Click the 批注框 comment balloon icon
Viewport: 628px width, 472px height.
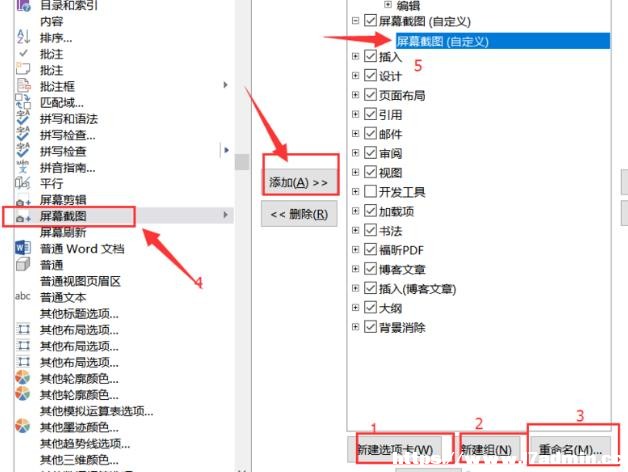click(23, 86)
